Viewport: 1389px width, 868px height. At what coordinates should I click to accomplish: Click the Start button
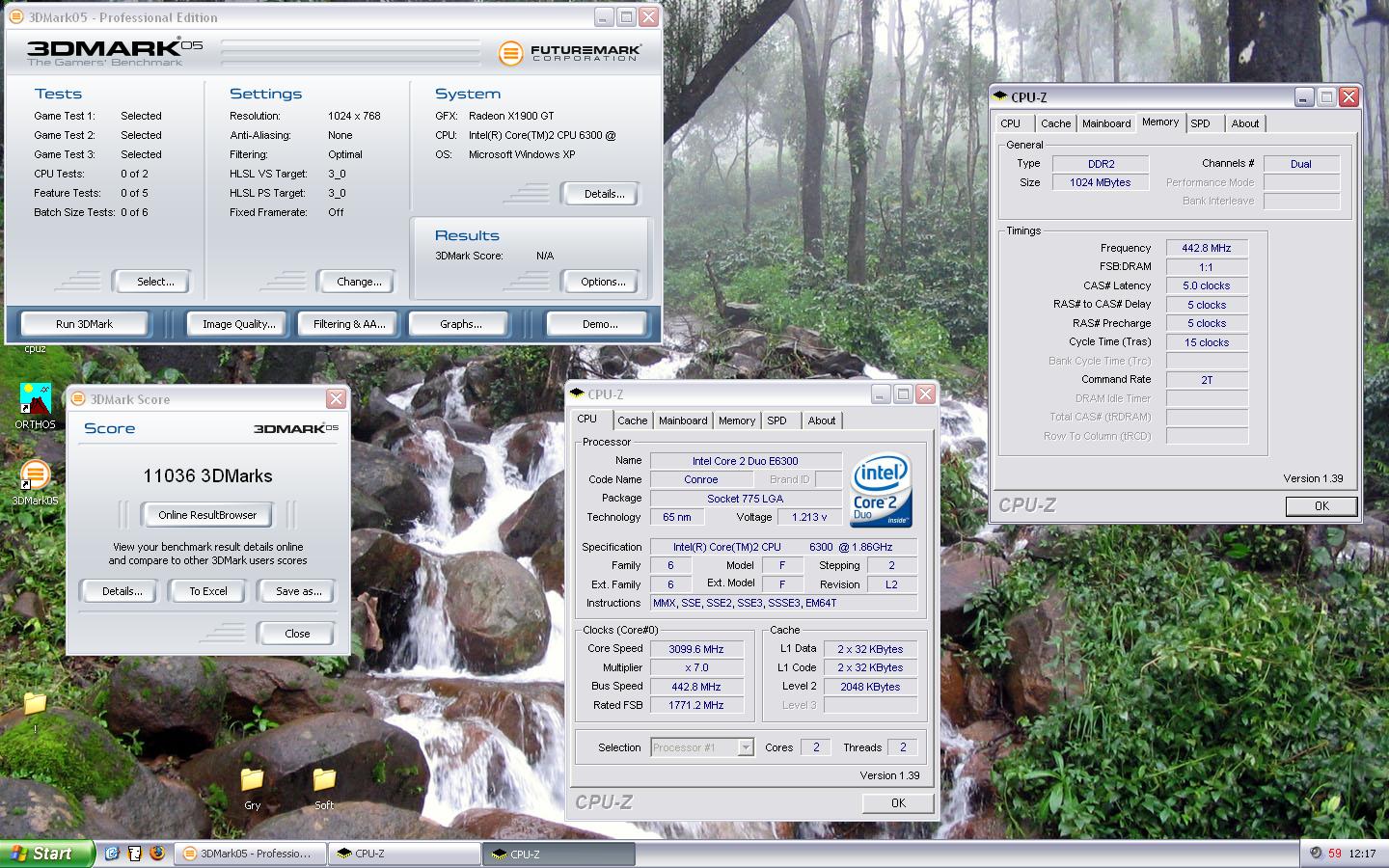coord(46,854)
